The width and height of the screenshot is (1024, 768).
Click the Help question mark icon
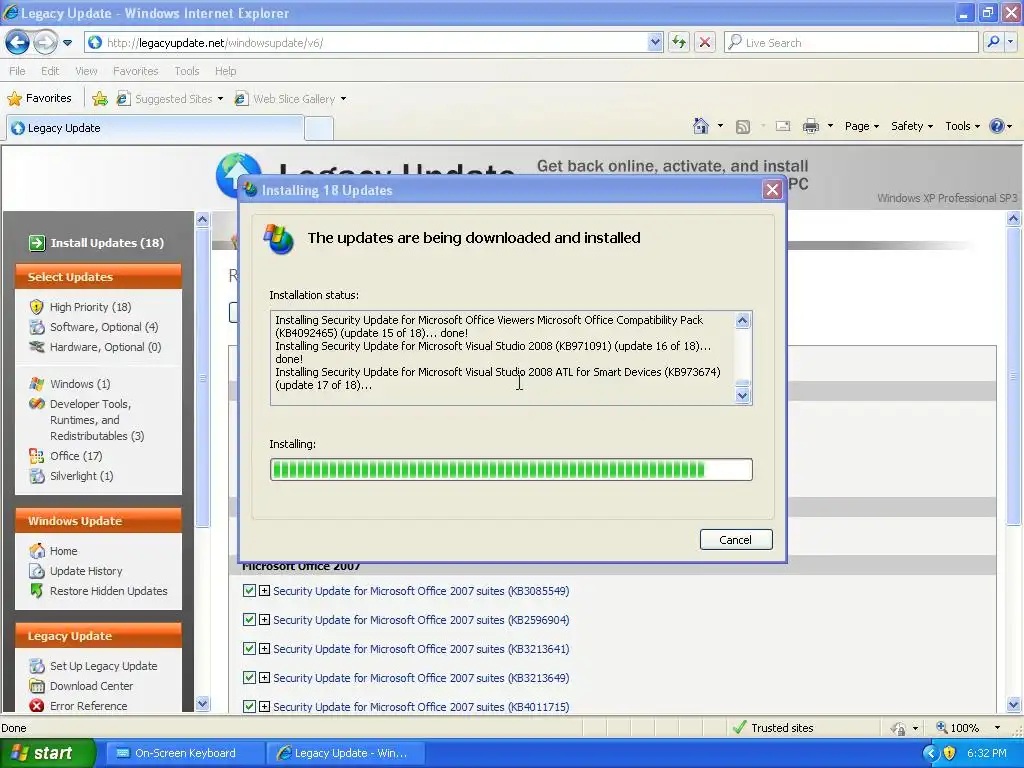click(x=997, y=126)
